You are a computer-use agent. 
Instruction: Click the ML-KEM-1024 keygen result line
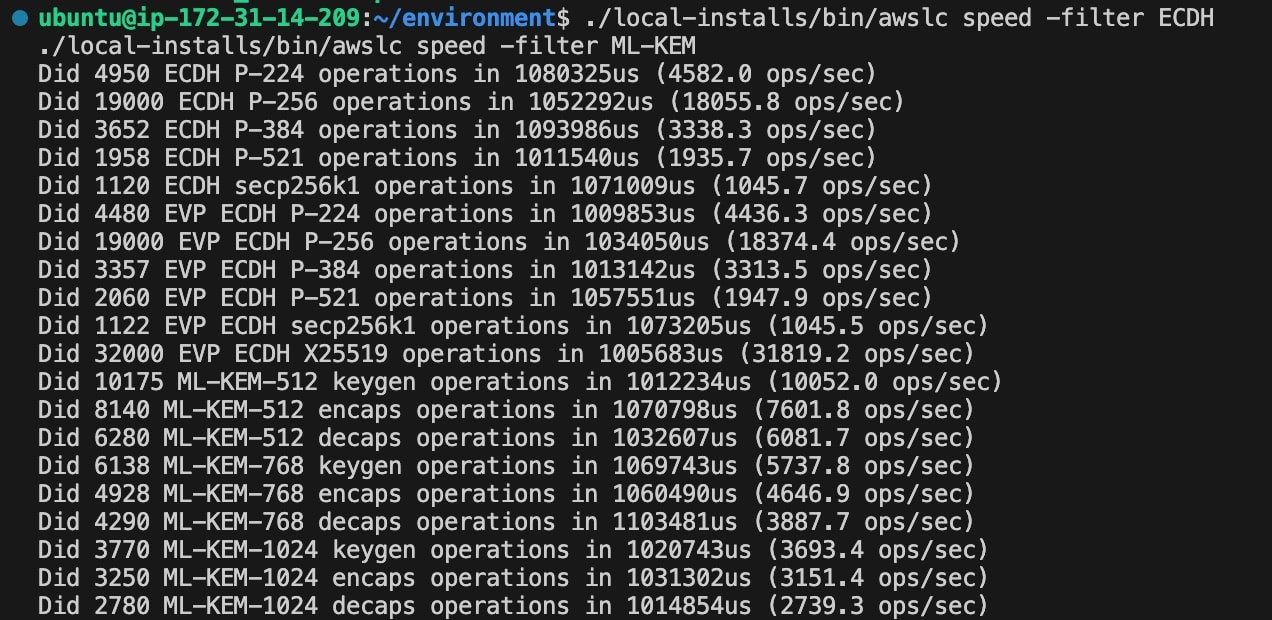(513, 550)
